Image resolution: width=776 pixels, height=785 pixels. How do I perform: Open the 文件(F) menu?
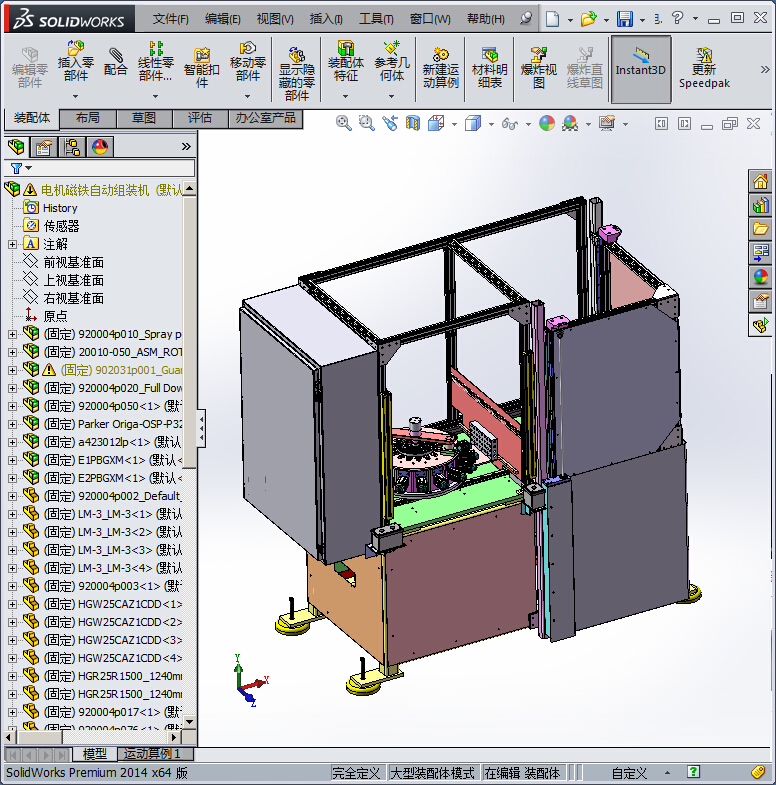[170, 19]
